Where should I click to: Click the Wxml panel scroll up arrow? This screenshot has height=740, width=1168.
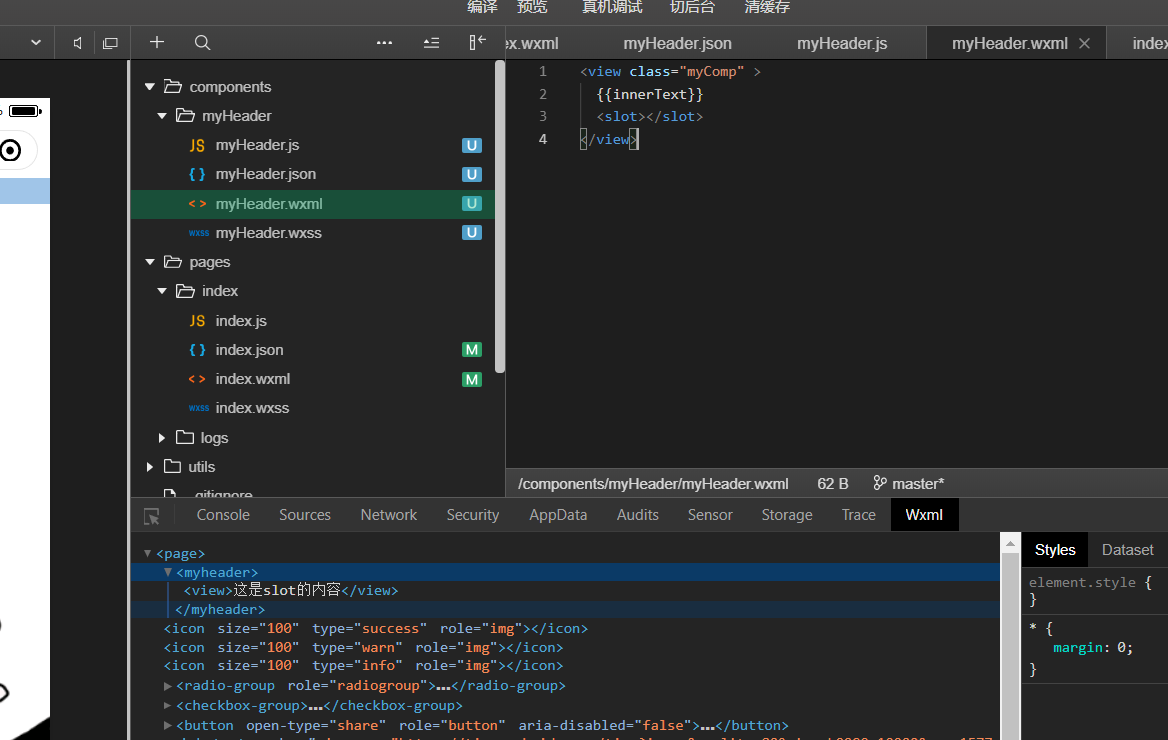1010,543
